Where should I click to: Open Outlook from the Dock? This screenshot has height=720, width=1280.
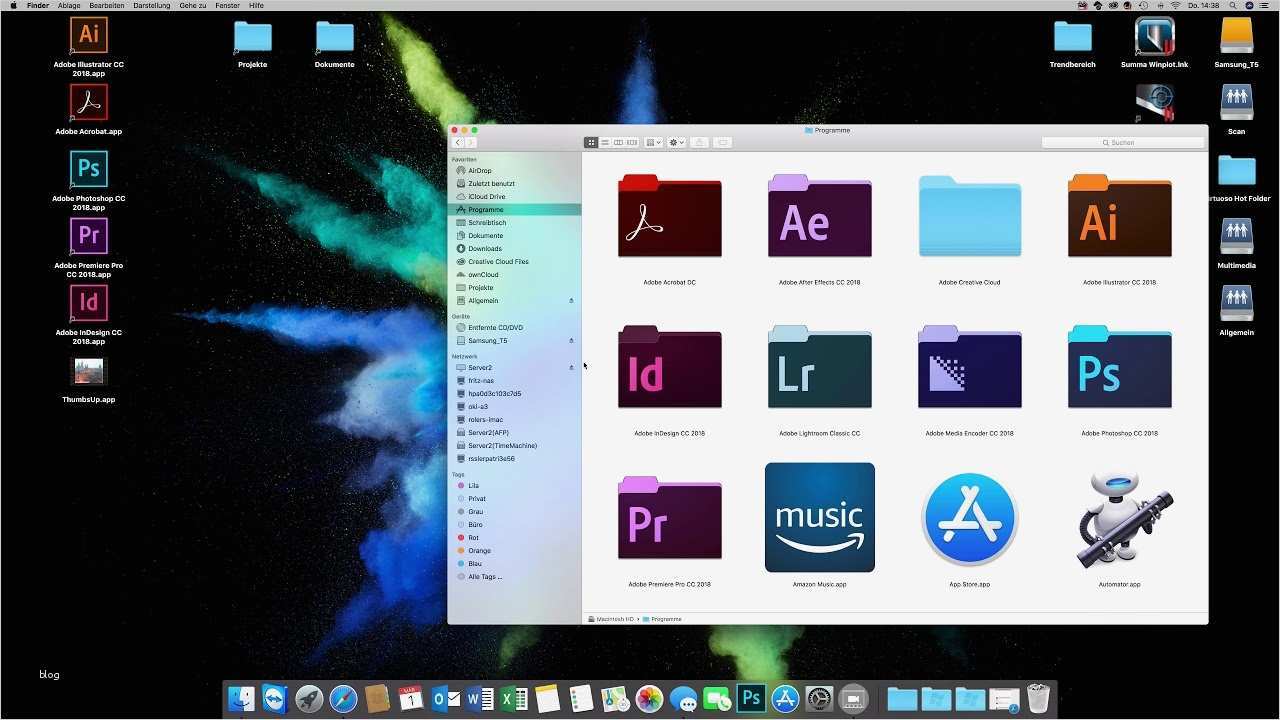point(446,699)
